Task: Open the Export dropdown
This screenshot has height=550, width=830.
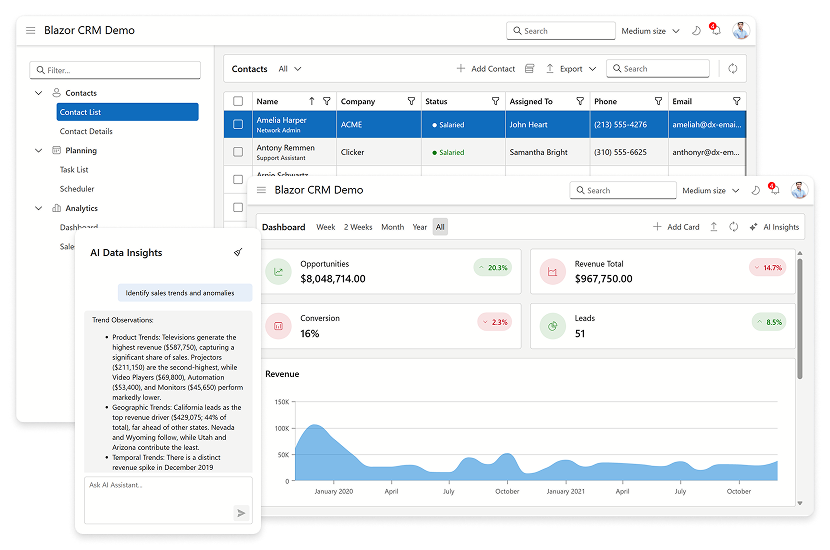Action: (x=571, y=69)
